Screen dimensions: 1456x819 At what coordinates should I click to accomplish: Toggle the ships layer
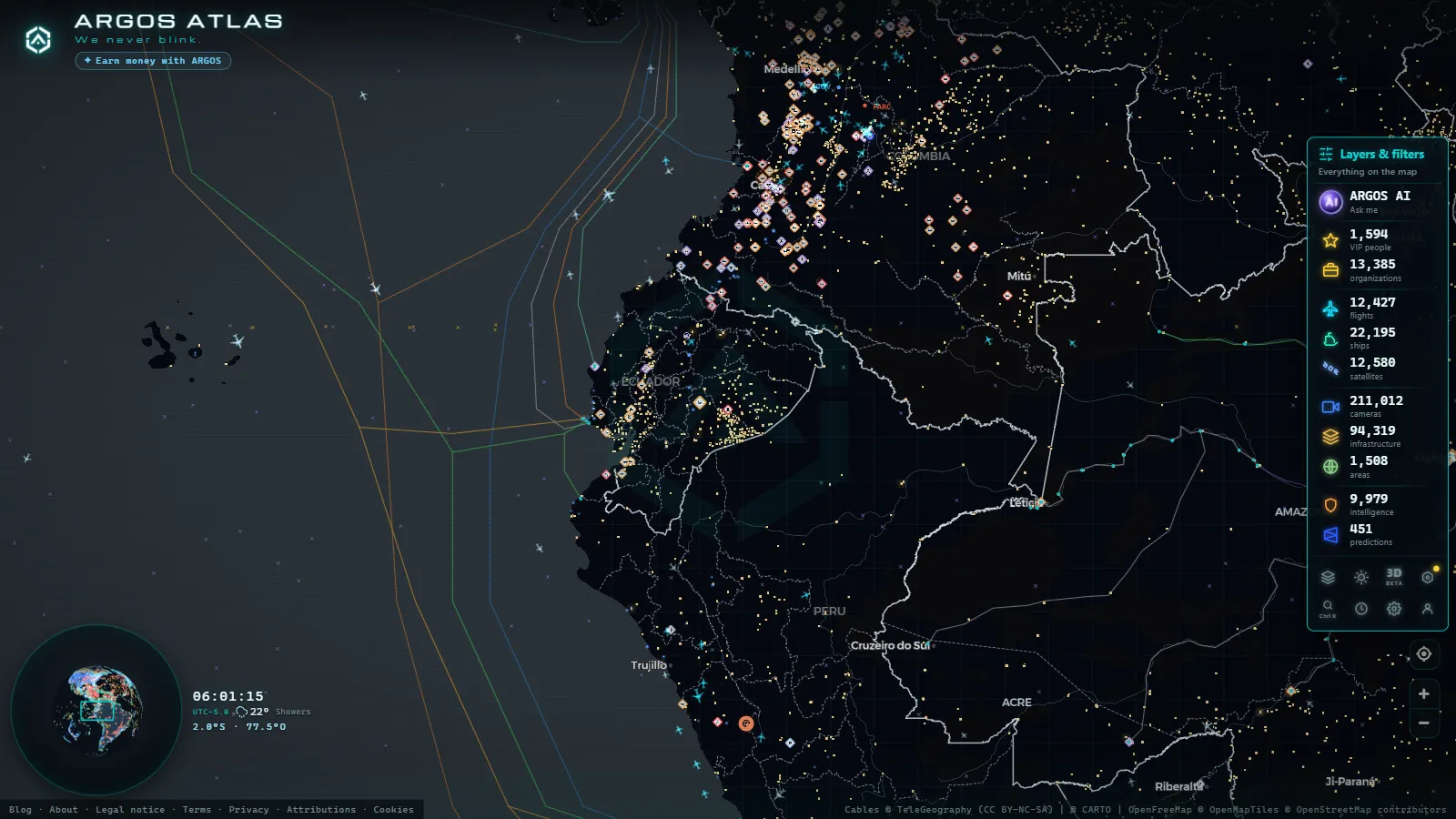pos(1377,339)
